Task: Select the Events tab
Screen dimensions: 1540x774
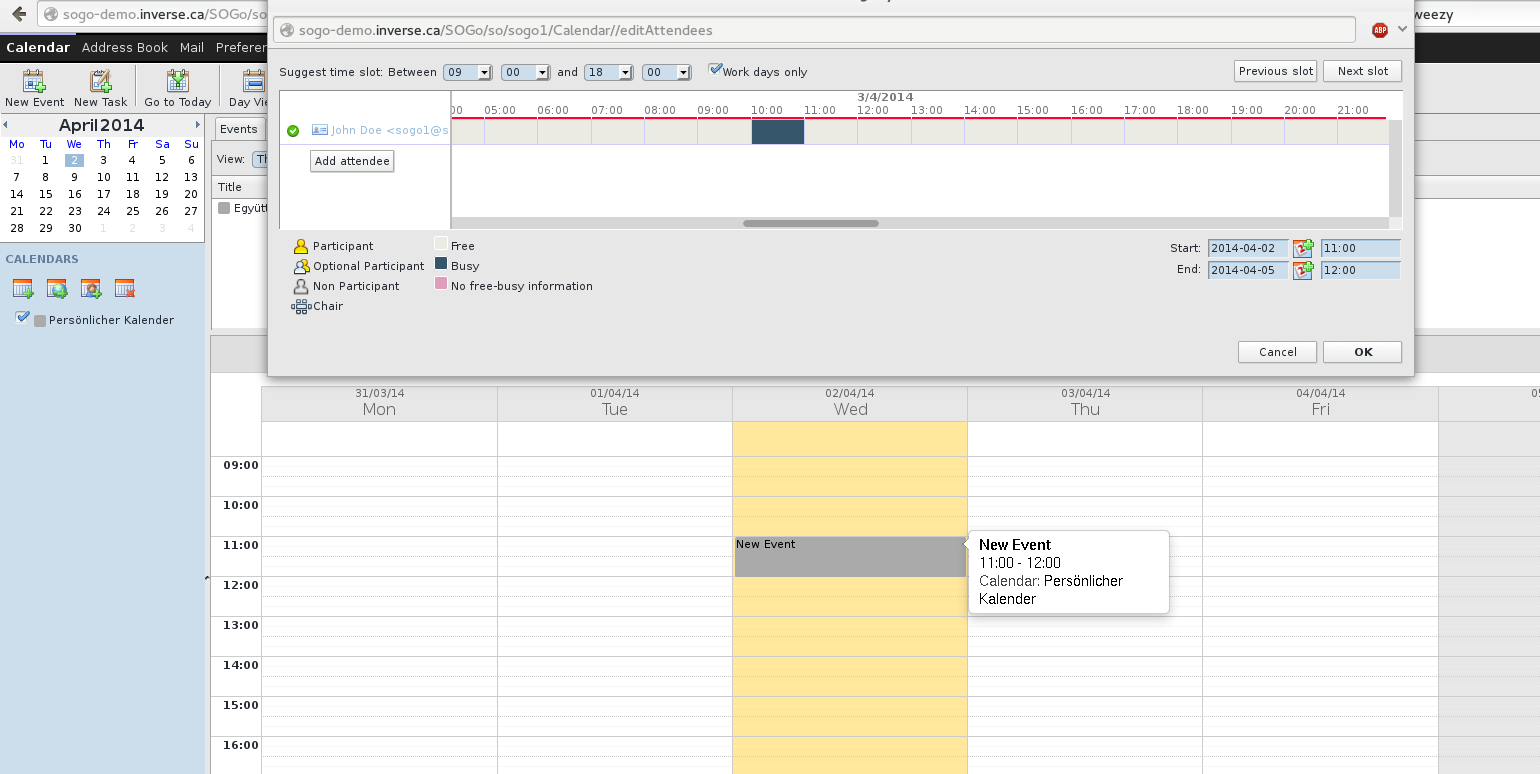Action: click(x=239, y=129)
